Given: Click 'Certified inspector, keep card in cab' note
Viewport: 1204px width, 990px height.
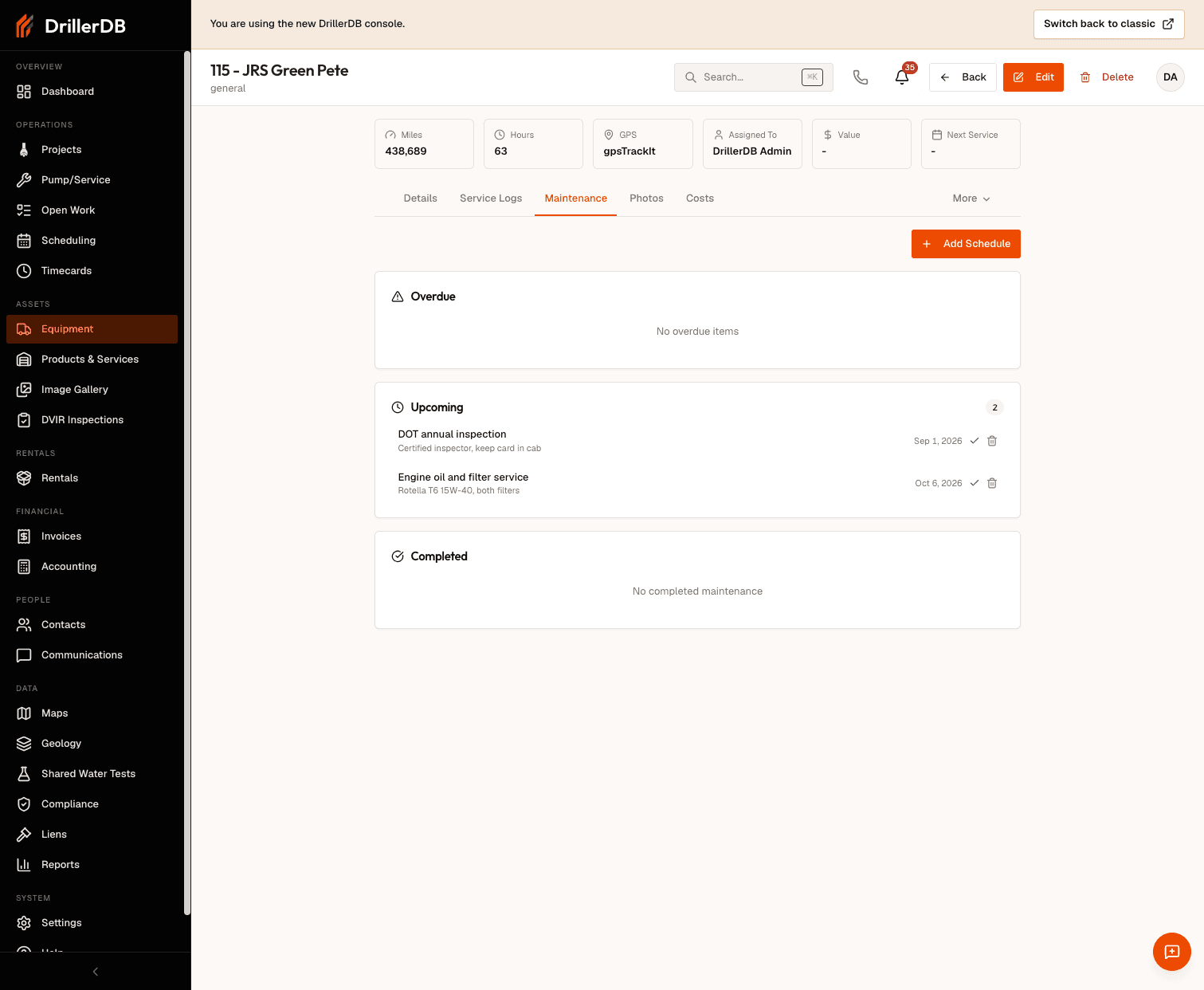Looking at the screenshot, I should point(469,449).
